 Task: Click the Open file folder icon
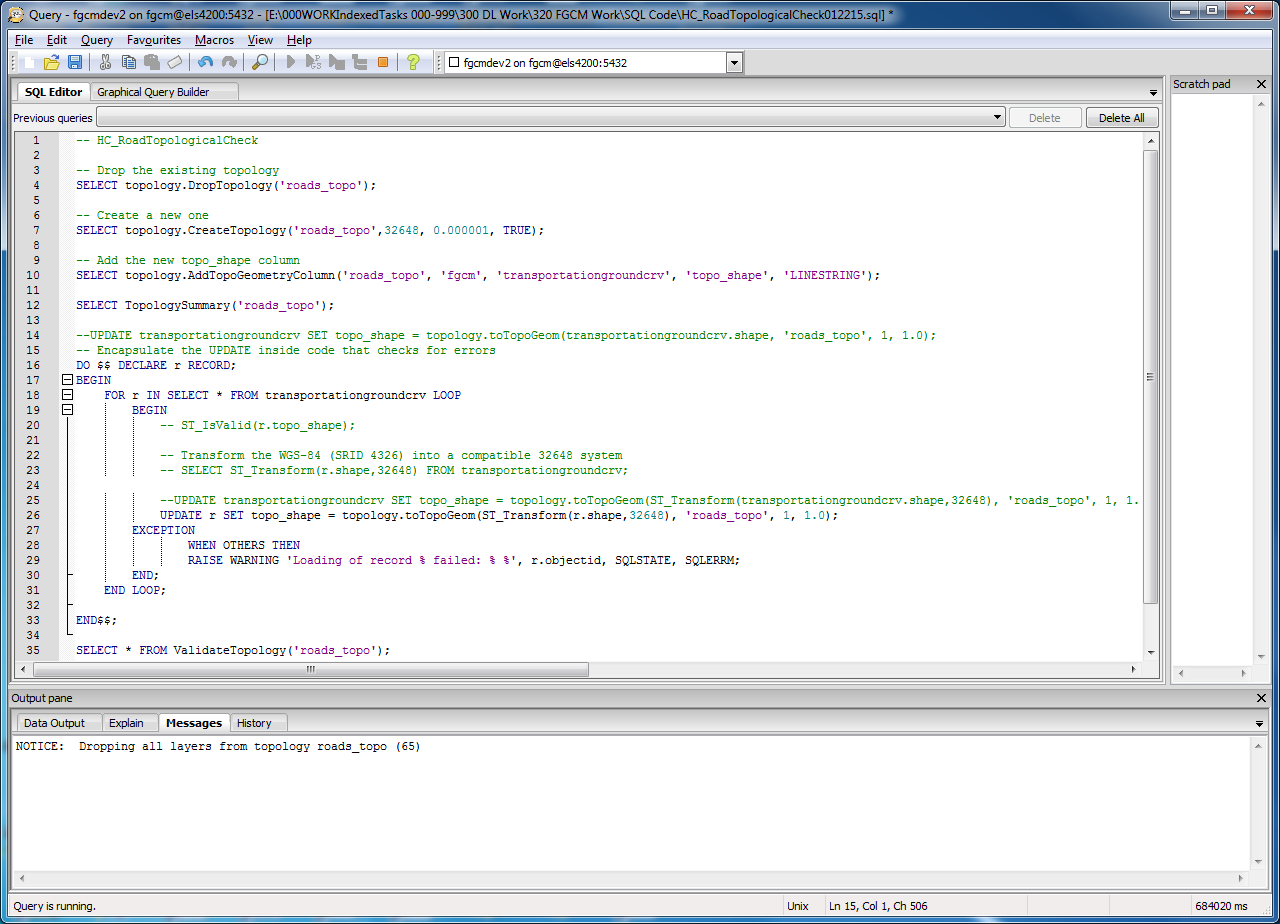coord(51,63)
